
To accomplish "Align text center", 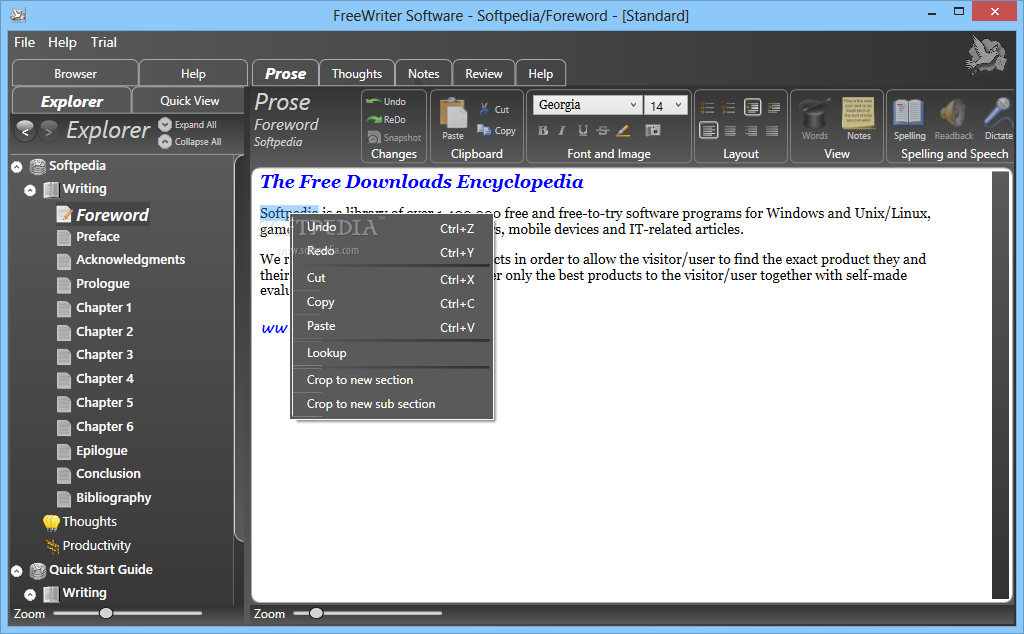I will (730, 131).
